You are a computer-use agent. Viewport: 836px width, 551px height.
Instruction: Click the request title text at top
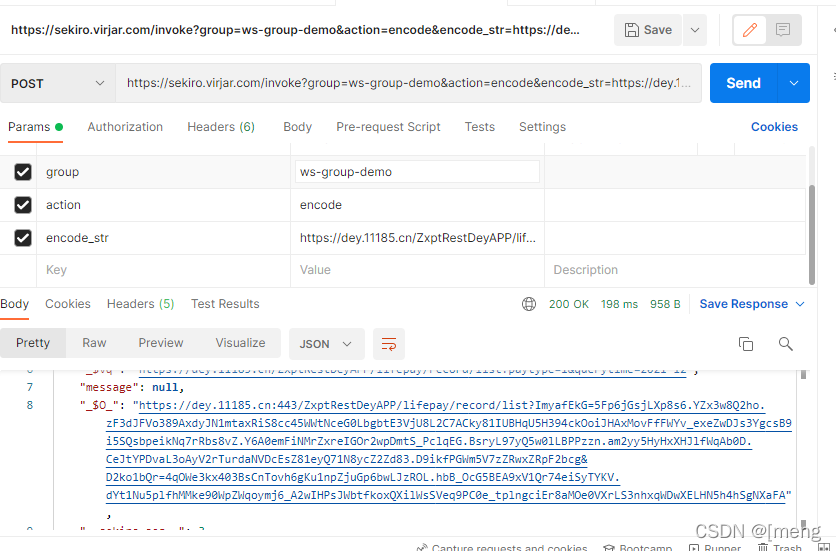point(295,30)
